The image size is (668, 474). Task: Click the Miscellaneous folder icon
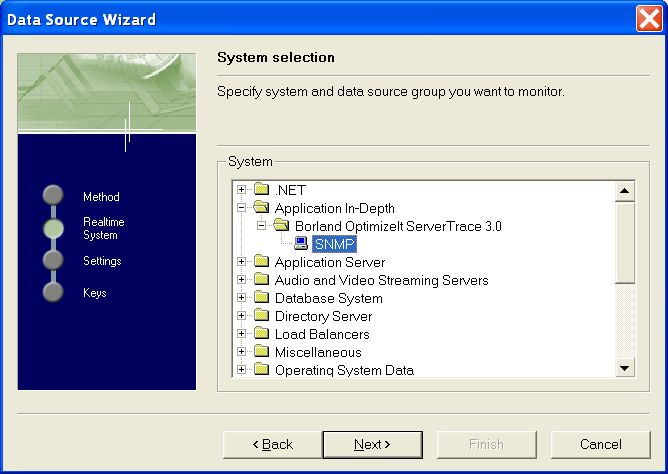261,351
